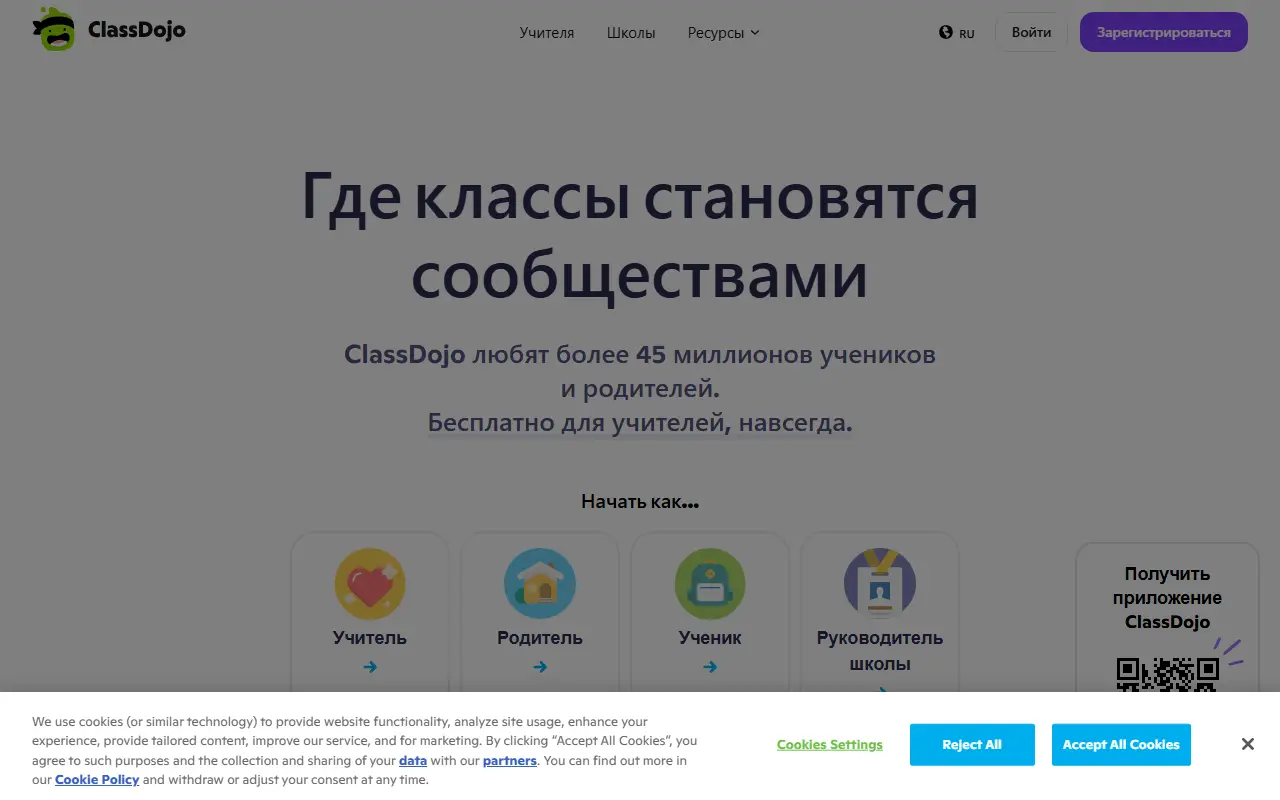The image size is (1280, 800).
Task: Click the Получить приложение ClassDojo text
Action: (x=1168, y=598)
